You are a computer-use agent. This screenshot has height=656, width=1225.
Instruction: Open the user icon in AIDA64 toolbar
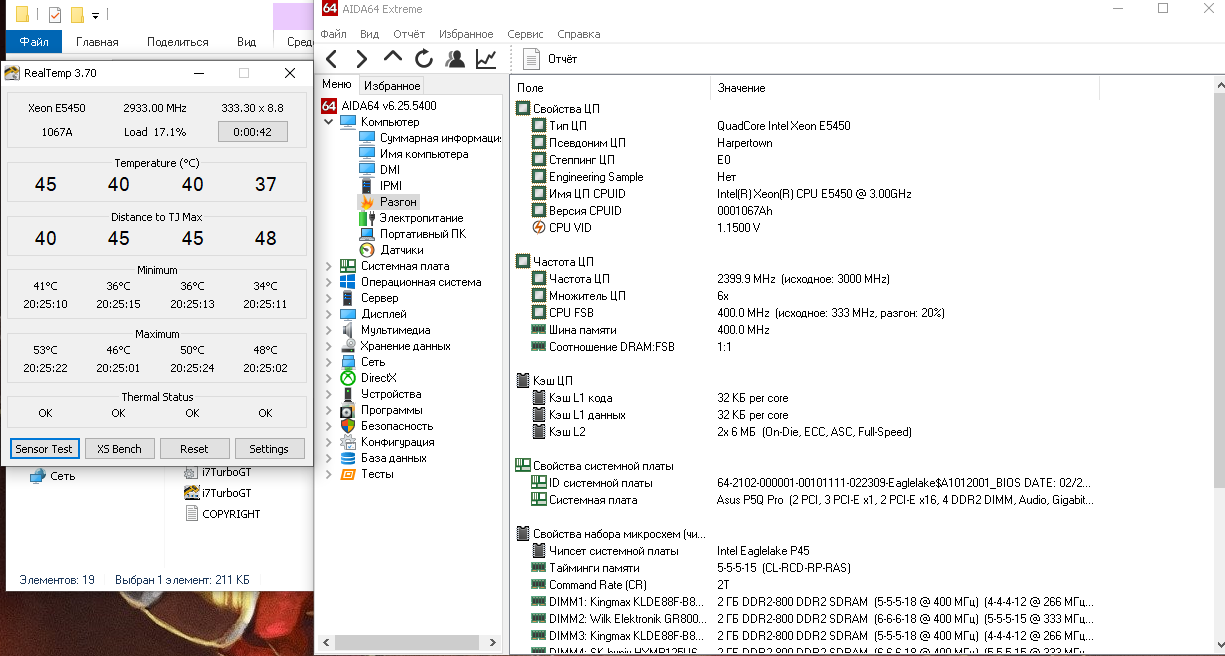455,59
